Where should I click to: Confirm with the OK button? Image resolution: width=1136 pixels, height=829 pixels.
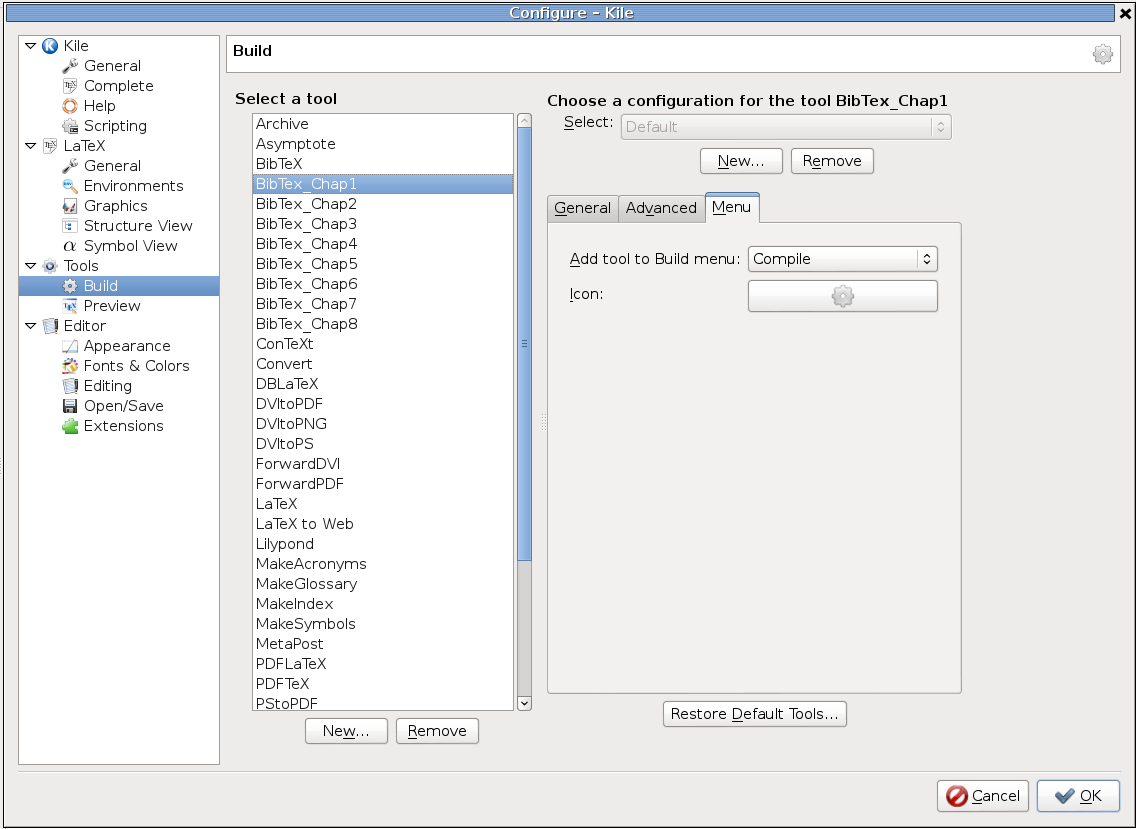coord(1078,796)
